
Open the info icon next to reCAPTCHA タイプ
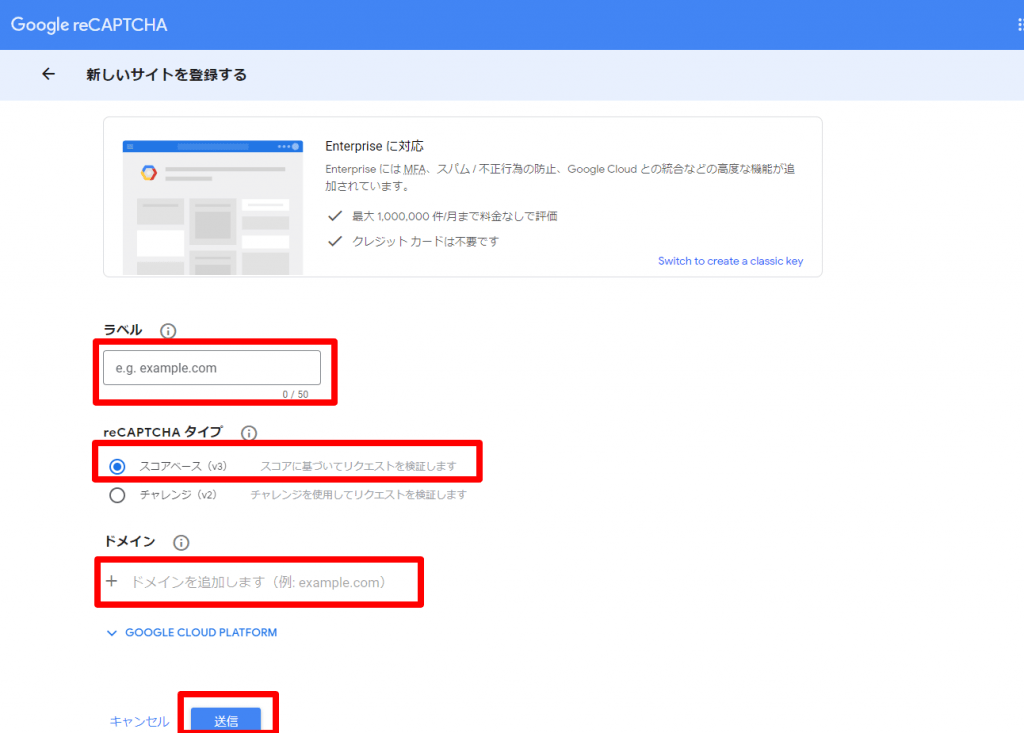point(249,432)
